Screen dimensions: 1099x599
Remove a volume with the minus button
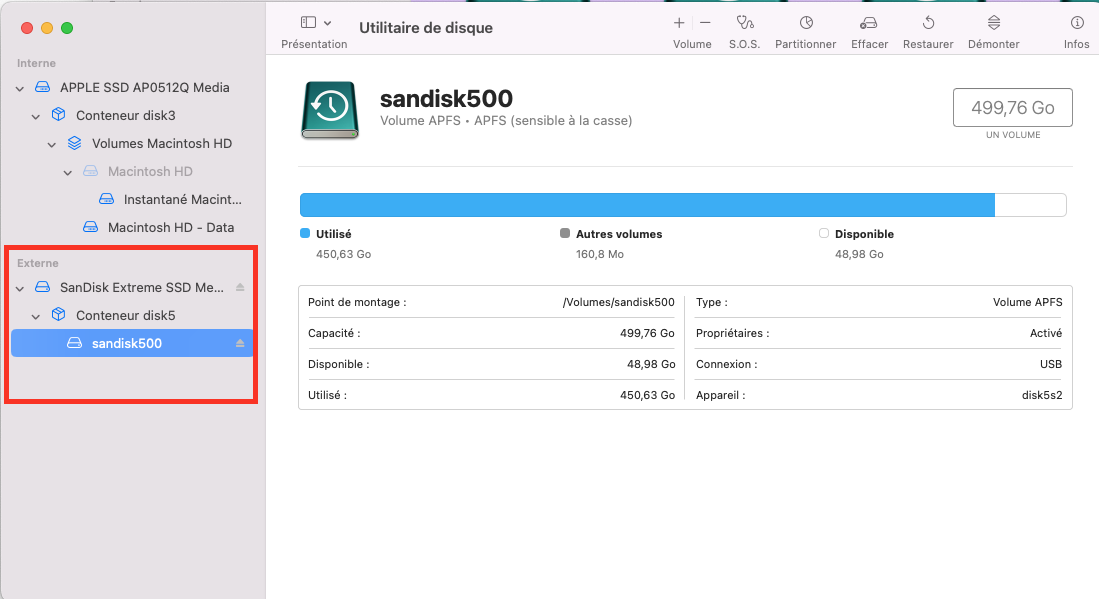coord(705,23)
